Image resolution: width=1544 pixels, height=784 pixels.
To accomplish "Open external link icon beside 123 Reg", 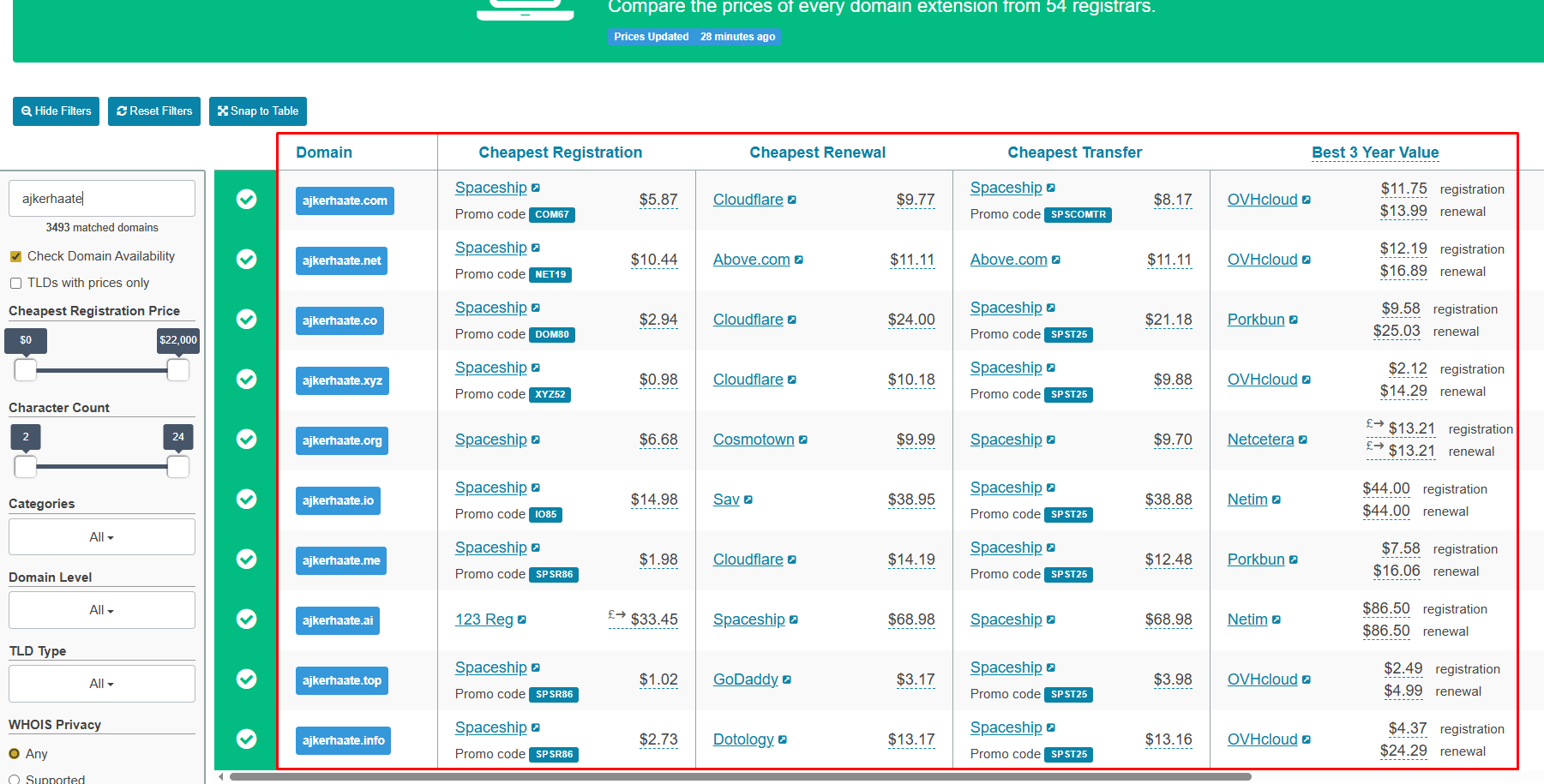I will tap(522, 619).
